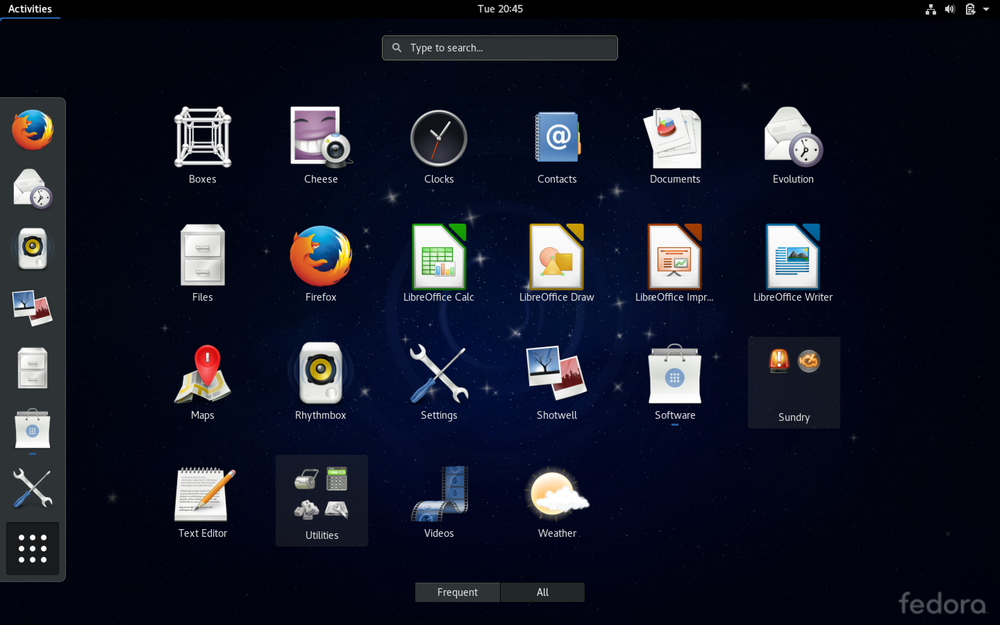Open Shotwell from the dash
Screen dimensions: 1000x625
pos(33,307)
